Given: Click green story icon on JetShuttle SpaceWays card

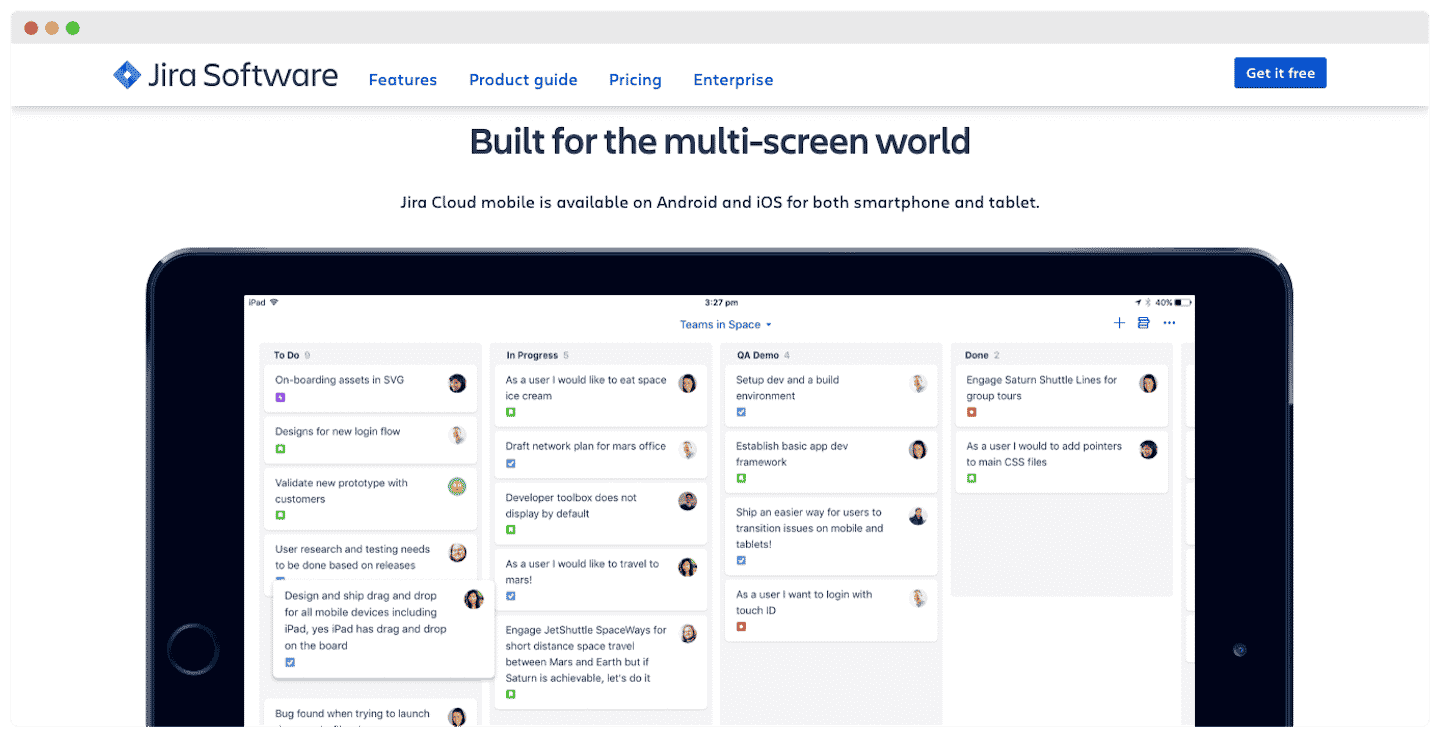Looking at the screenshot, I should 510,694.
